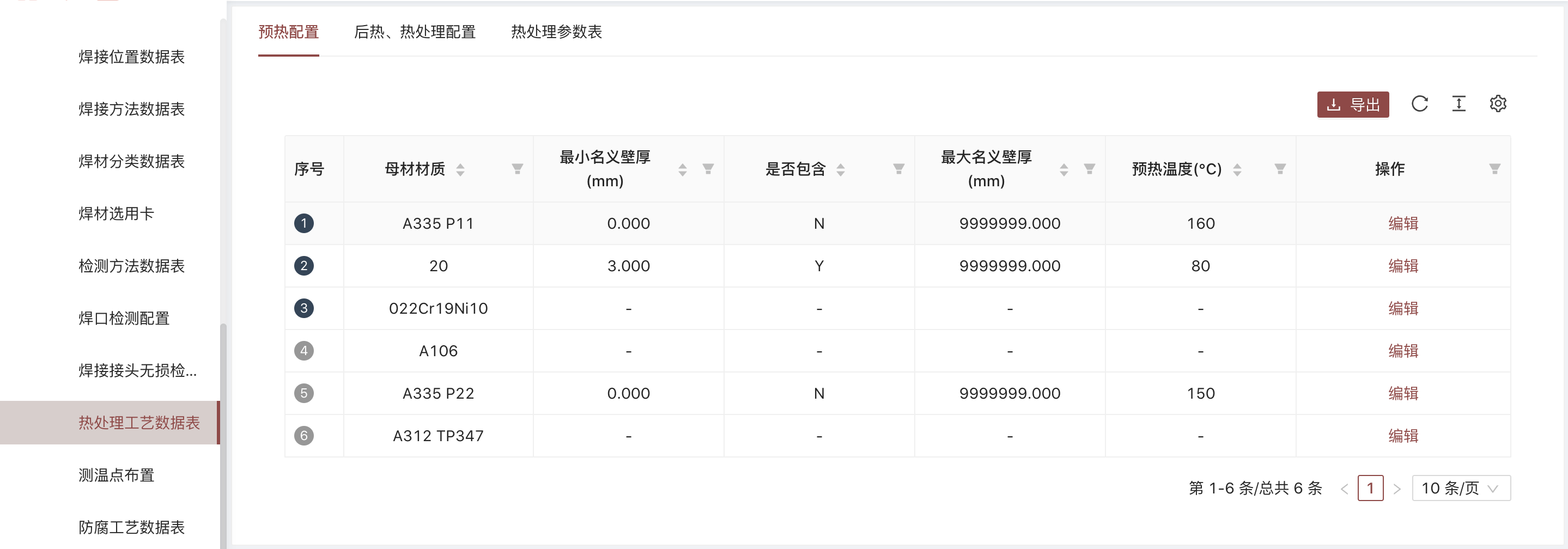This screenshot has height=549, width=1568.
Task: Click the sidebar vertical scrollbar
Action: tap(223, 435)
